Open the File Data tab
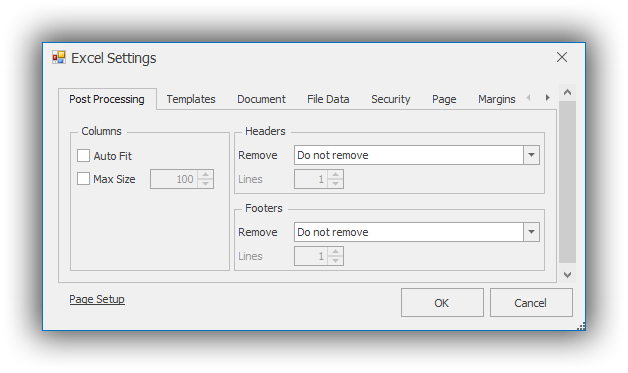This screenshot has width=628, height=373. tap(328, 99)
